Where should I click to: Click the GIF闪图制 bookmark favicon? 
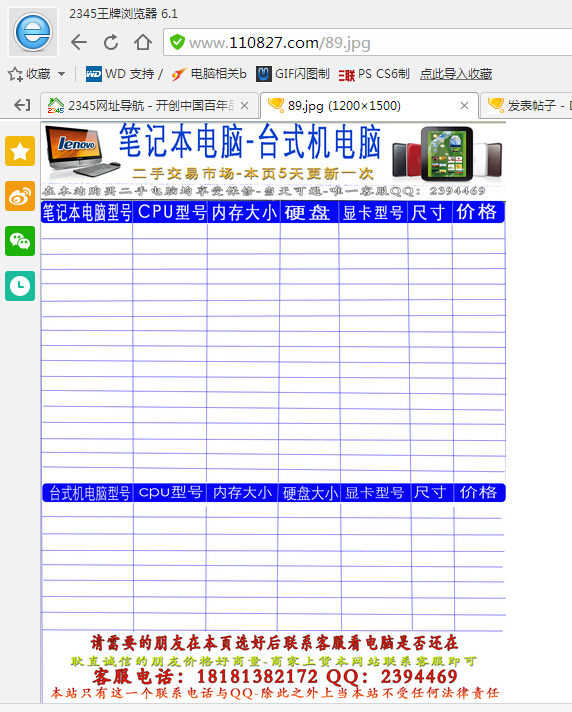click(264, 74)
